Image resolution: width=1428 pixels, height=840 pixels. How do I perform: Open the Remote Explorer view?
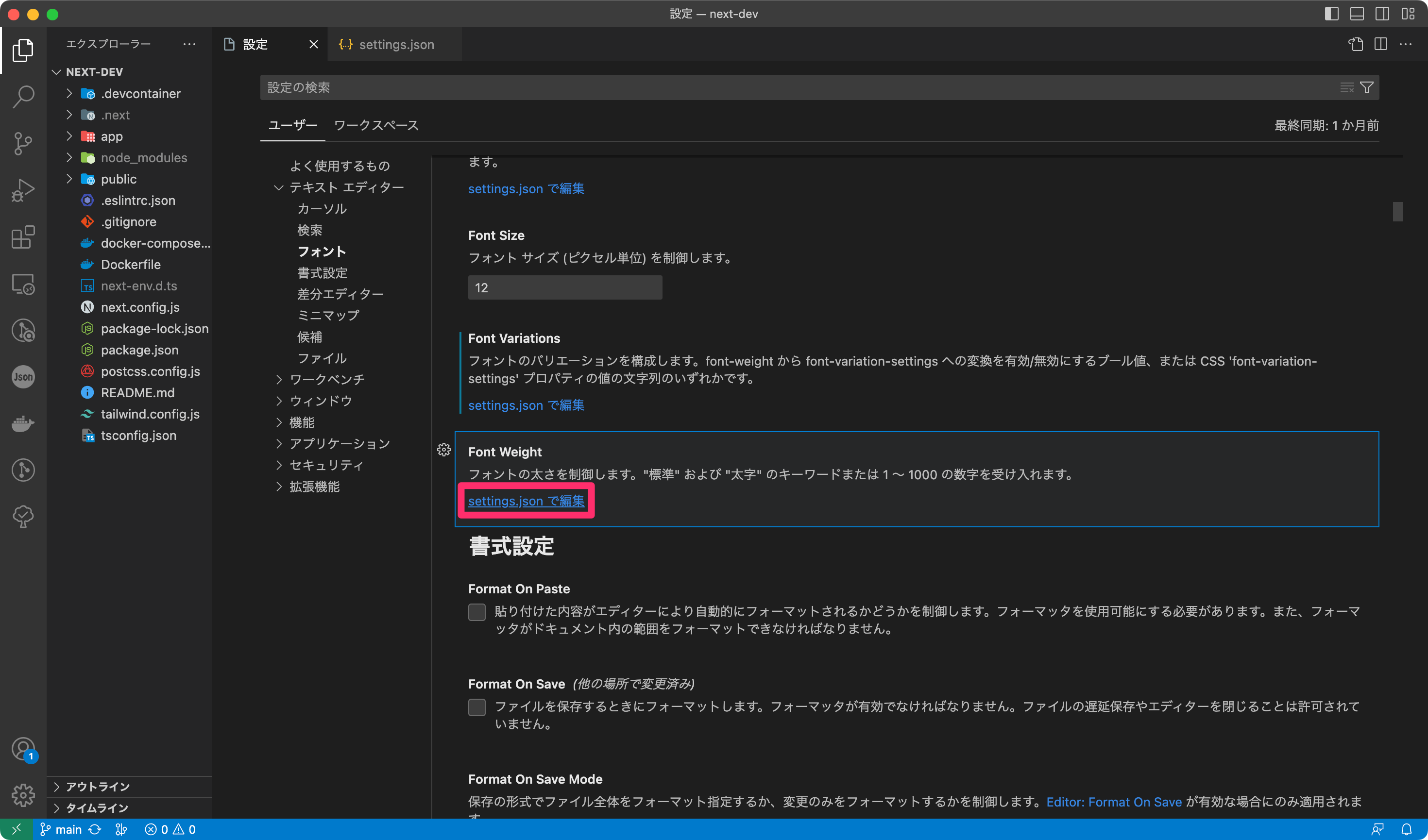[23, 285]
